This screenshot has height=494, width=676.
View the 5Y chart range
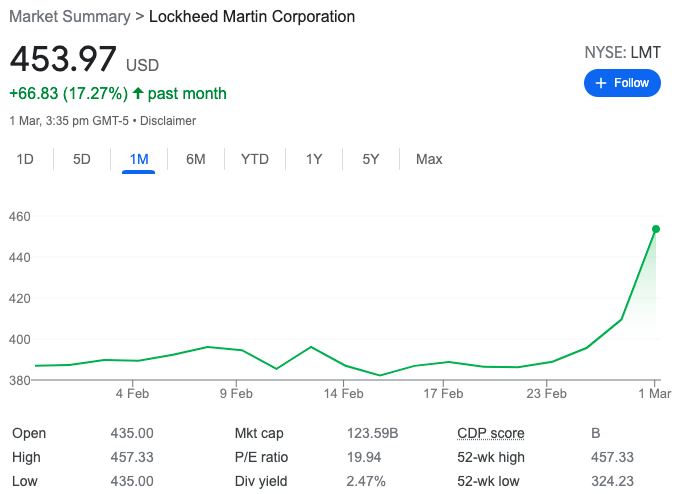click(371, 159)
